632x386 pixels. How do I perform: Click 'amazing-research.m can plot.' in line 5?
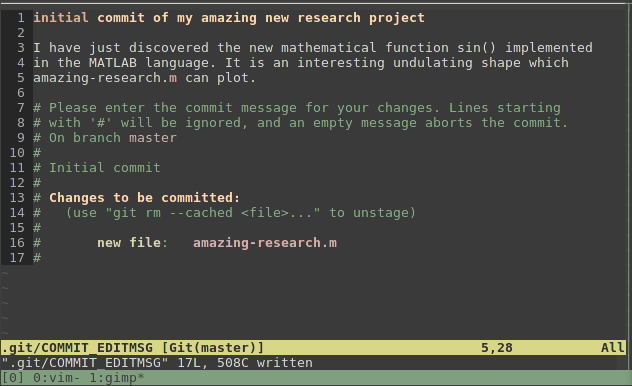(144, 78)
